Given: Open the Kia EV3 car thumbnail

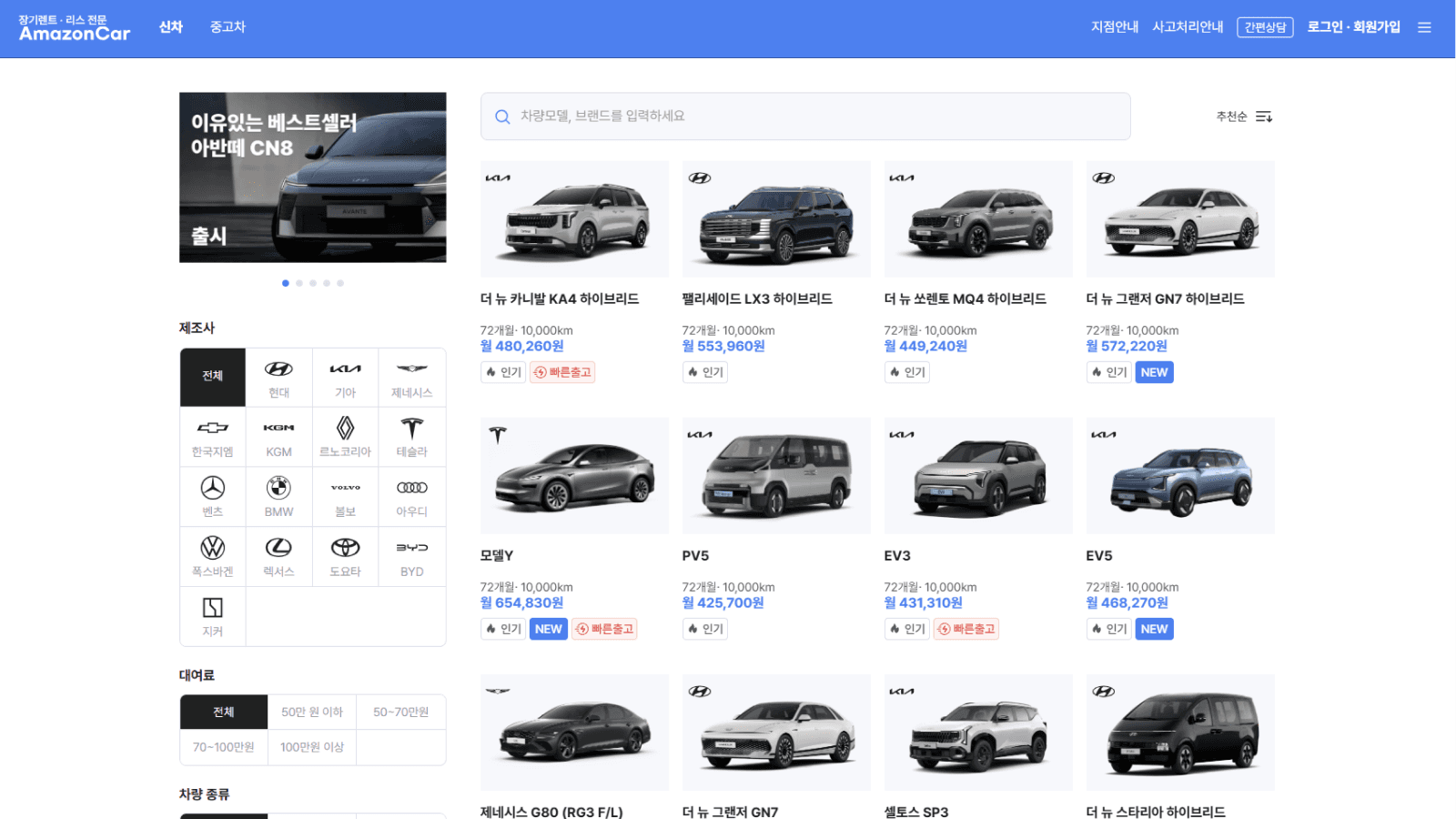Looking at the screenshot, I should [978, 476].
